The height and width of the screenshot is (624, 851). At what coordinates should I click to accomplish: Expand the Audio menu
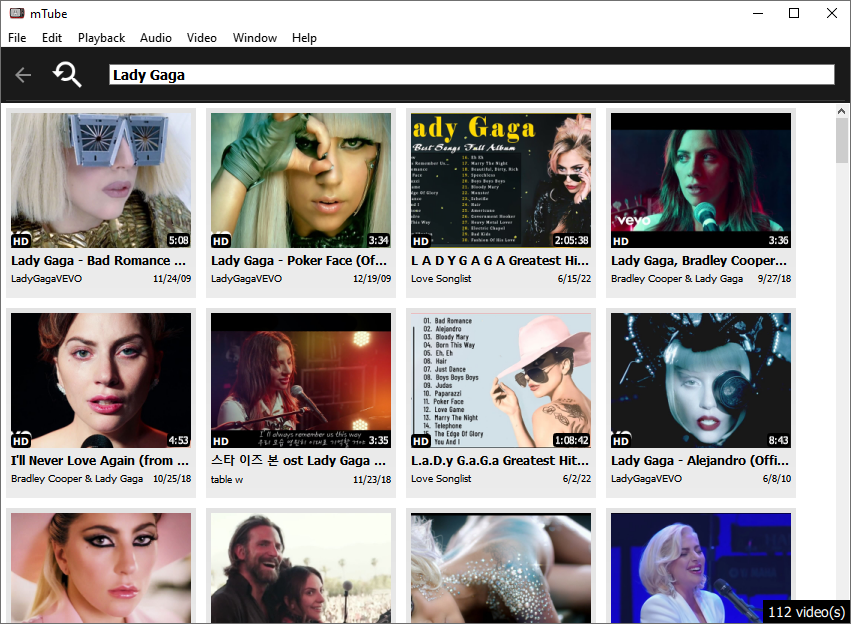[x=155, y=38]
